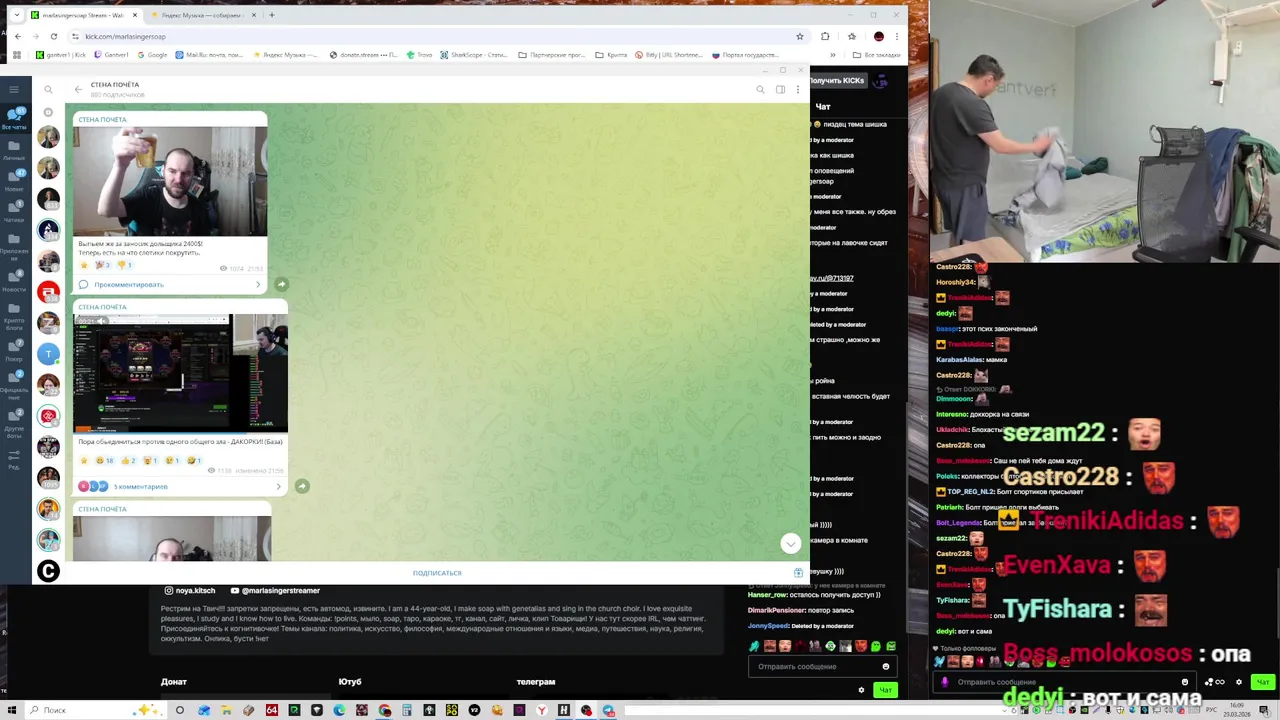Search inside the Стена почёта channel
The image size is (1280, 720).
[x=760, y=89]
